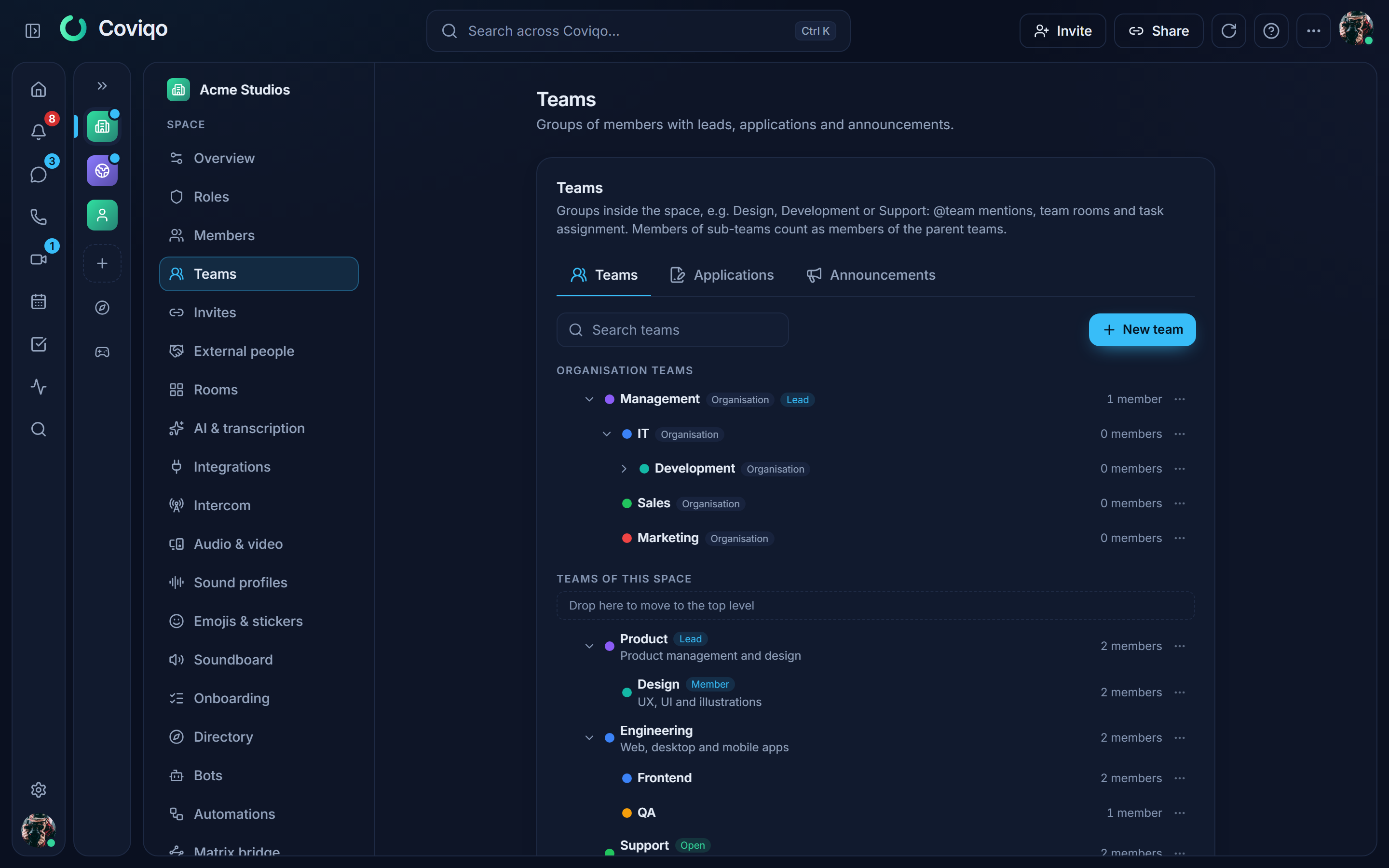
Task: Click the Invite button
Action: [x=1062, y=30]
